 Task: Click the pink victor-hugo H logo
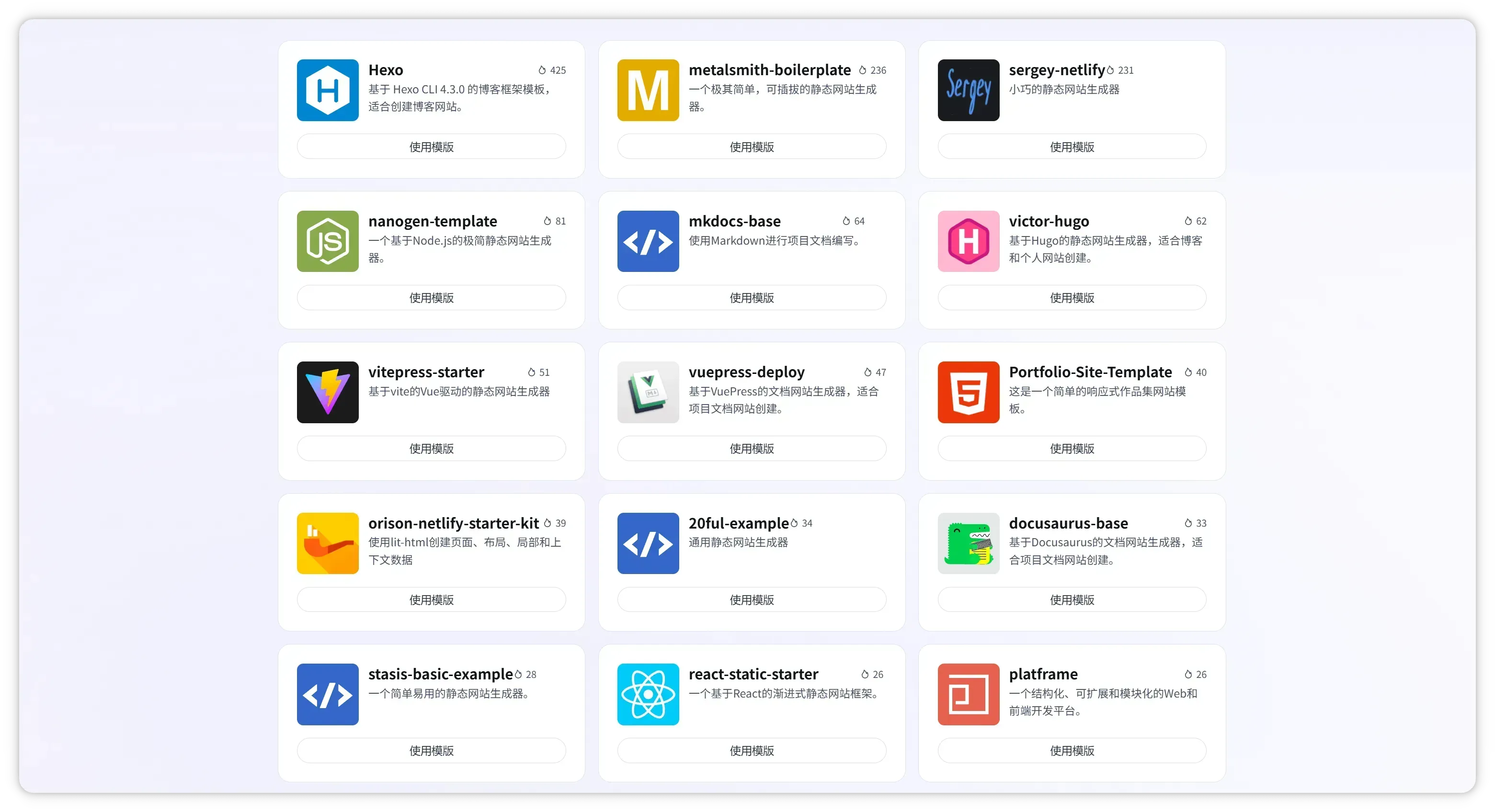tap(968, 241)
